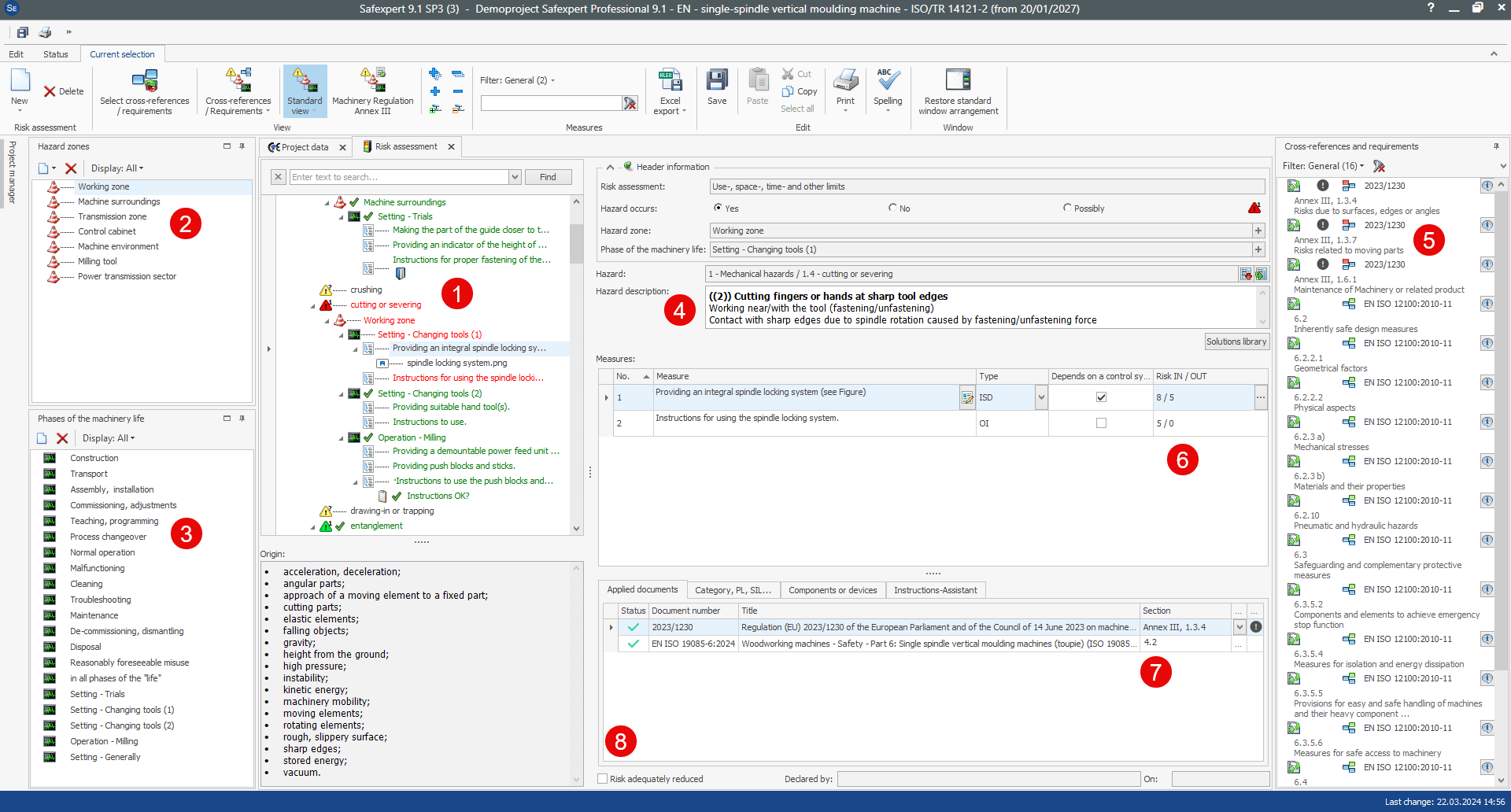Switch to the Project data tab

pos(305,147)
